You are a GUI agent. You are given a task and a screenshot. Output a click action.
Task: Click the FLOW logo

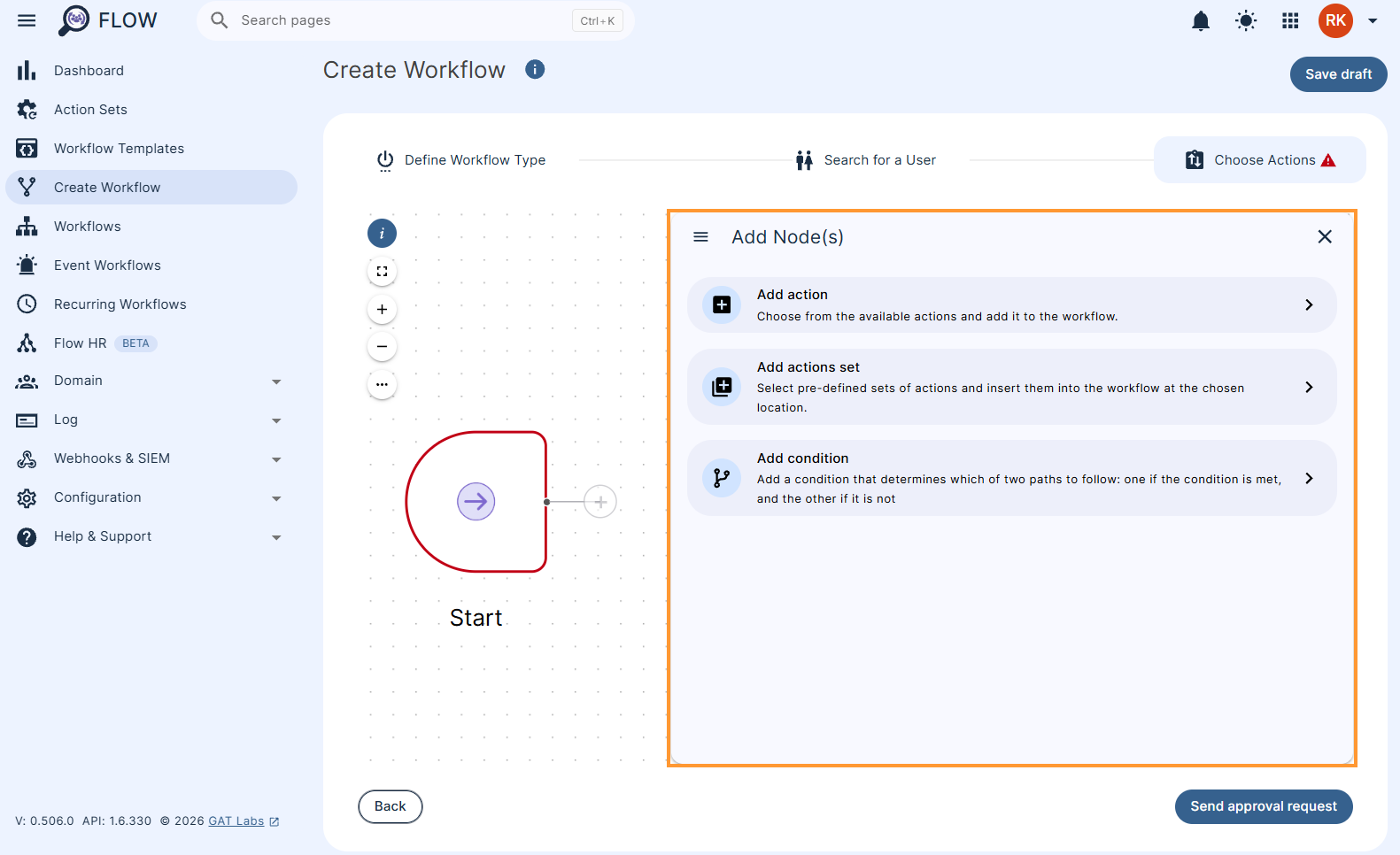point(107,20)
